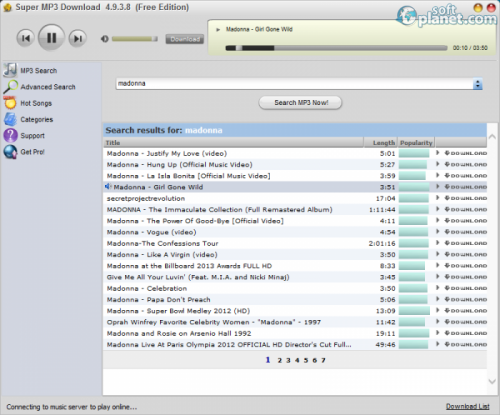The width and height of the screenshot is (500, 415).
Task: Sort results by Popularity column
Action: click(416, 143)
